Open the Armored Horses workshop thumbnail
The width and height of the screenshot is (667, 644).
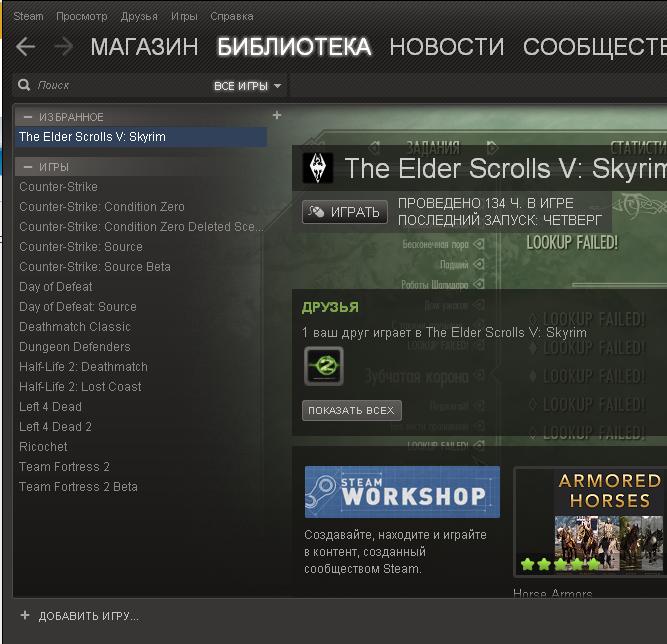[590, 522]
